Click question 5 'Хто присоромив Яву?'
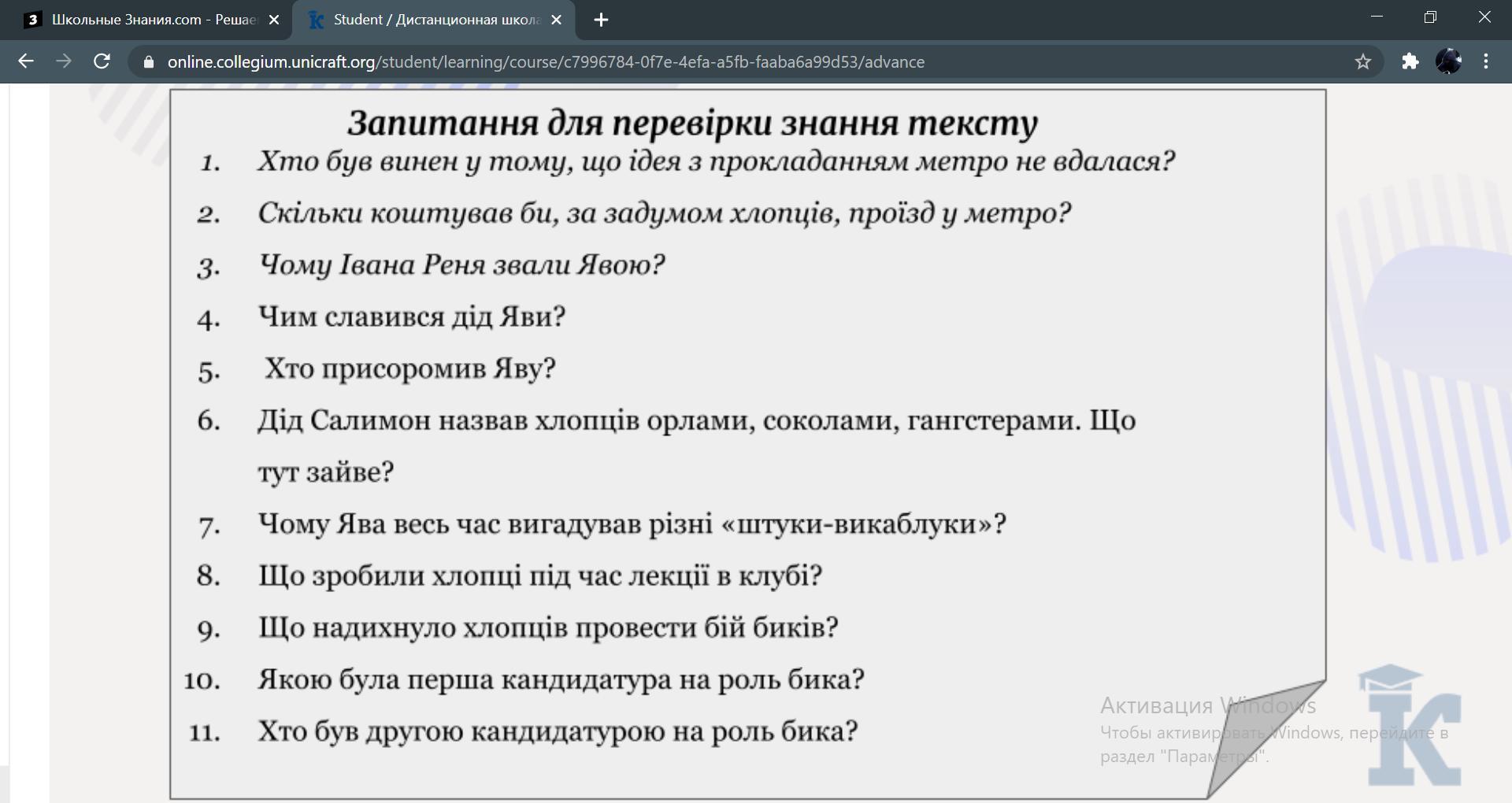The image size is (1512, 803). pos(409,369)
